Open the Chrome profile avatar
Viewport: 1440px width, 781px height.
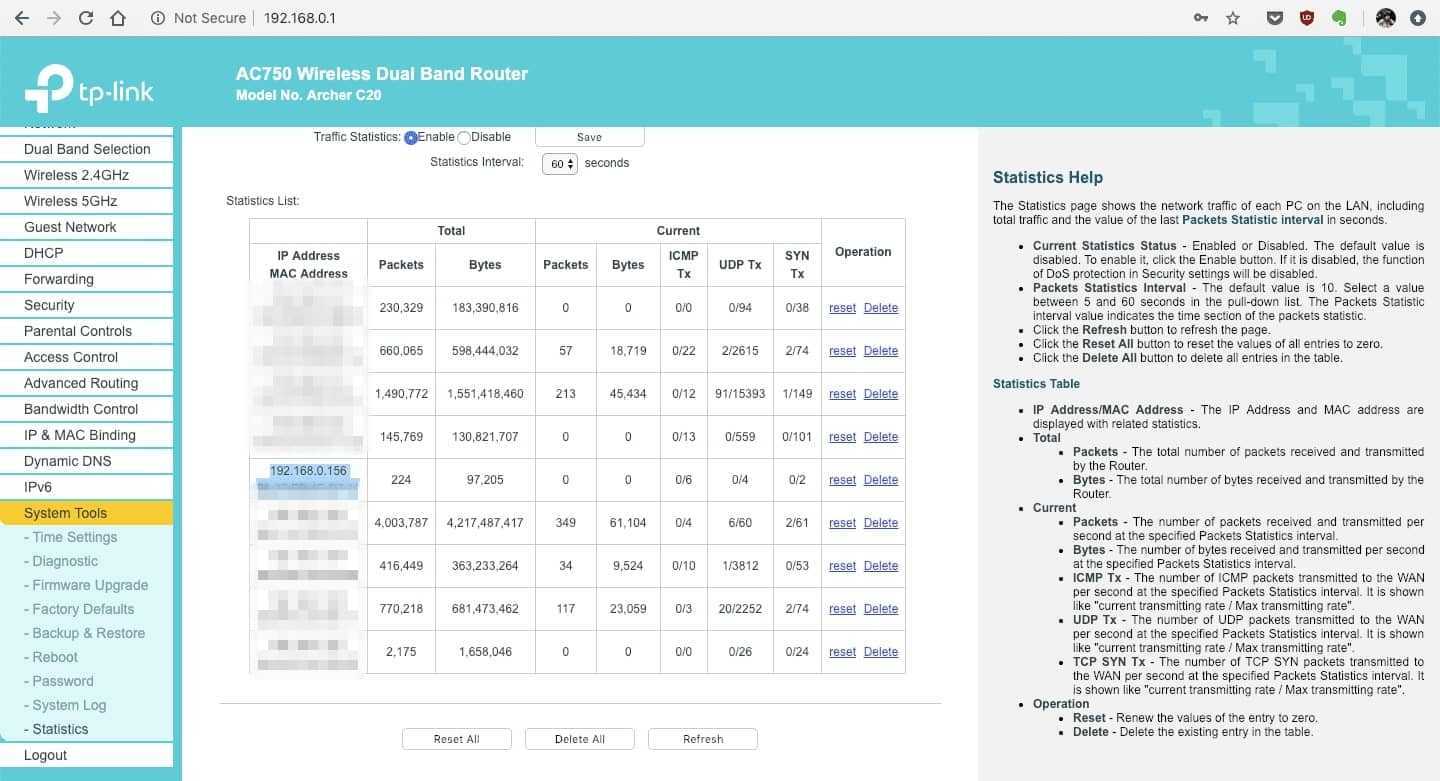pos(1385,18)
